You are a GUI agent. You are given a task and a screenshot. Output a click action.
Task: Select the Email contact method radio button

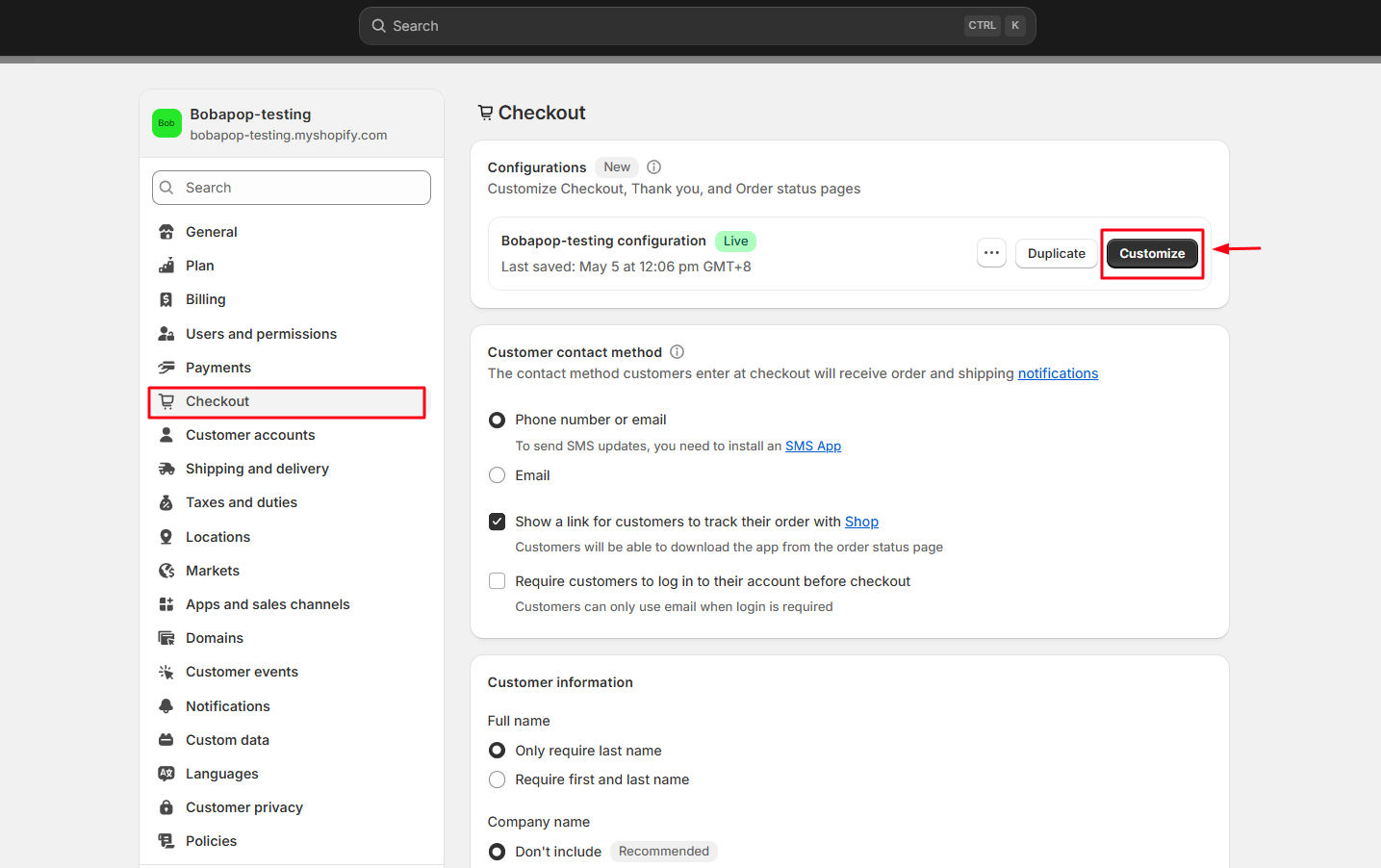click(498, 475)
